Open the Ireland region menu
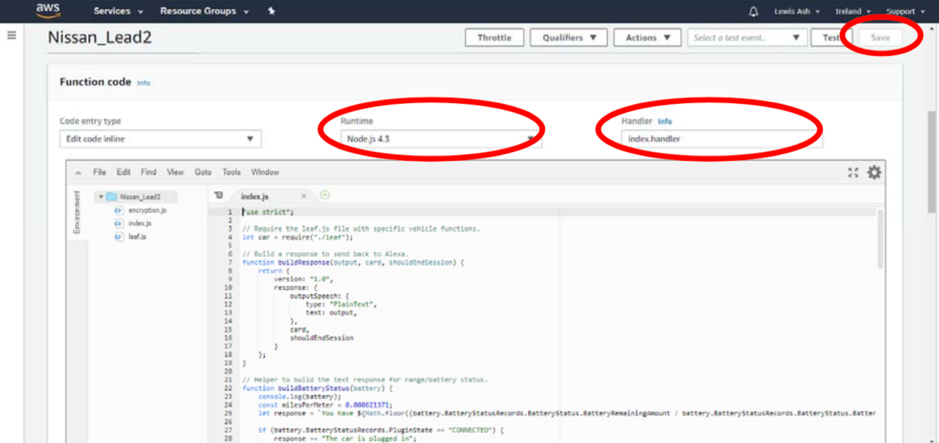 853,11
